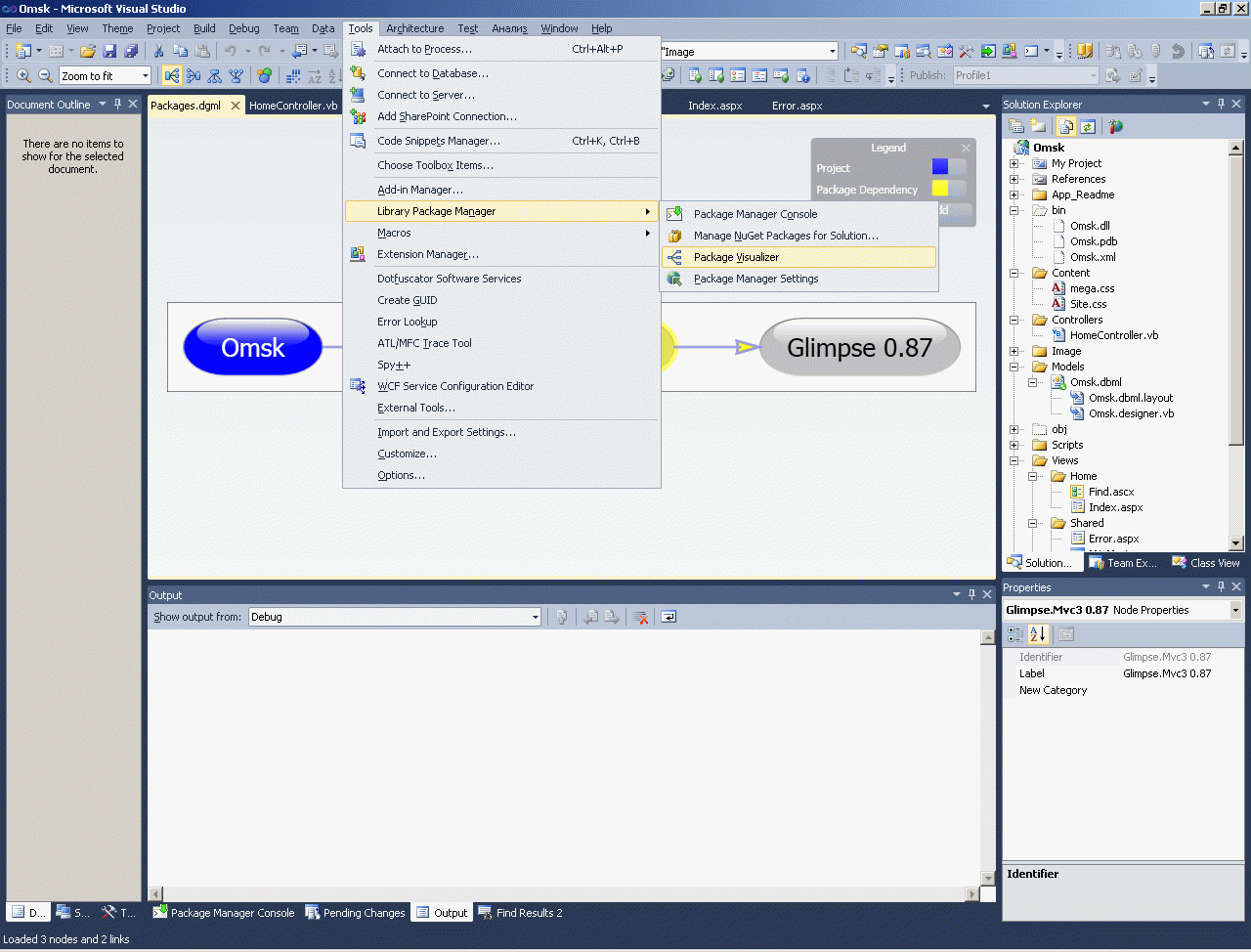Collapse the Controllers folder

pyautogui.click(x=1014, y=320)
